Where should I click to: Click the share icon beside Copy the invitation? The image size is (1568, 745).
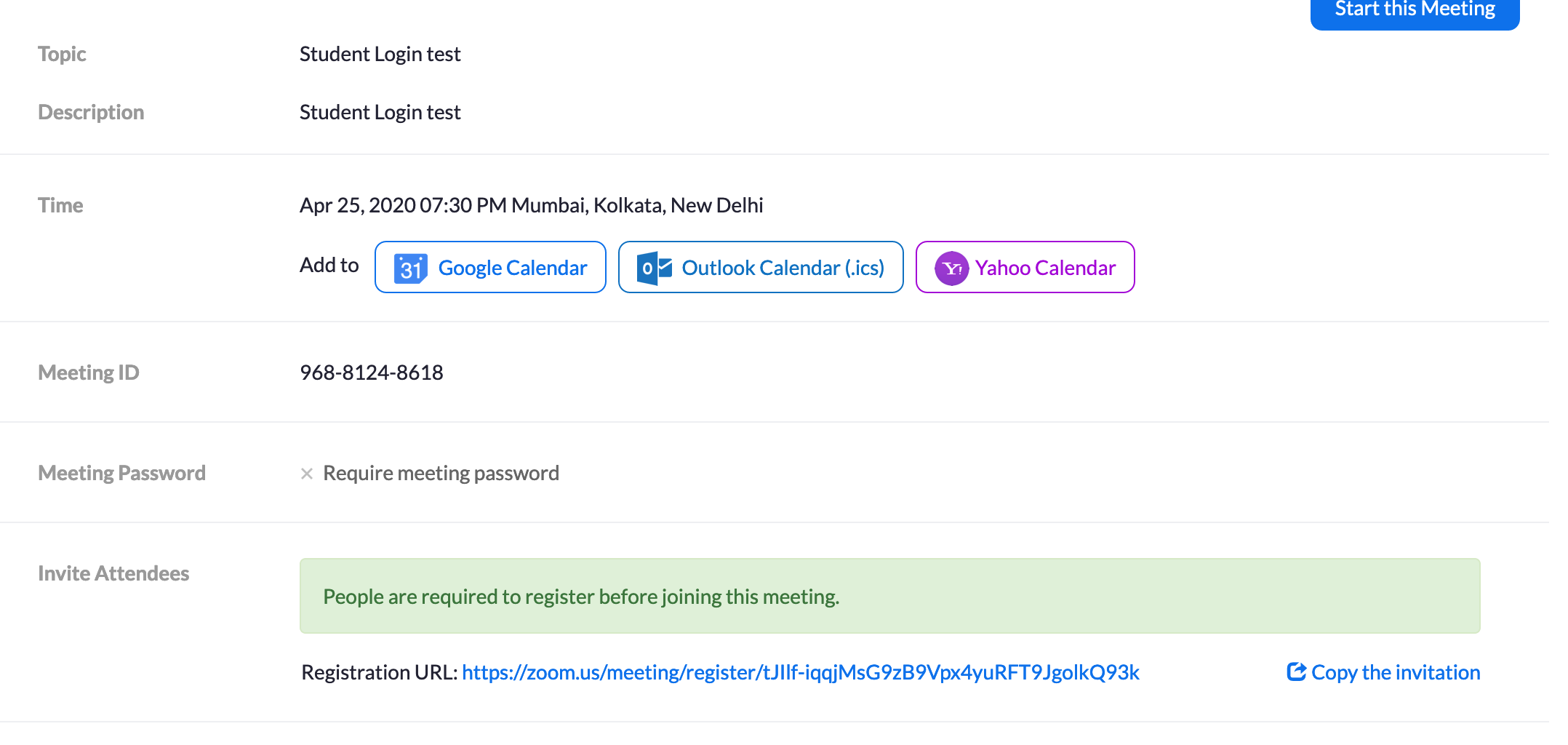1296,672
